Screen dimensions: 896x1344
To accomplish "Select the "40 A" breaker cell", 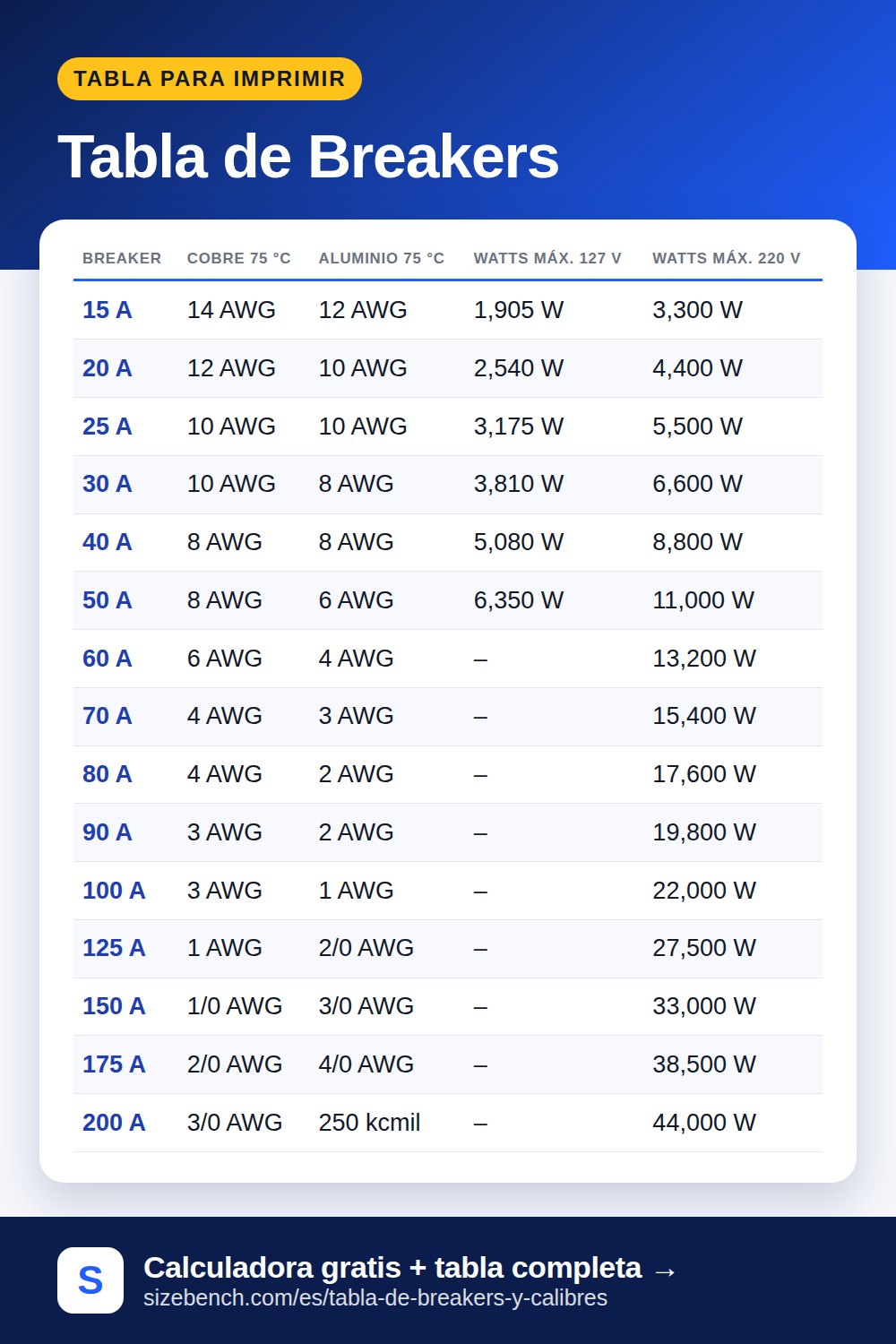I will tap(108, 542).
